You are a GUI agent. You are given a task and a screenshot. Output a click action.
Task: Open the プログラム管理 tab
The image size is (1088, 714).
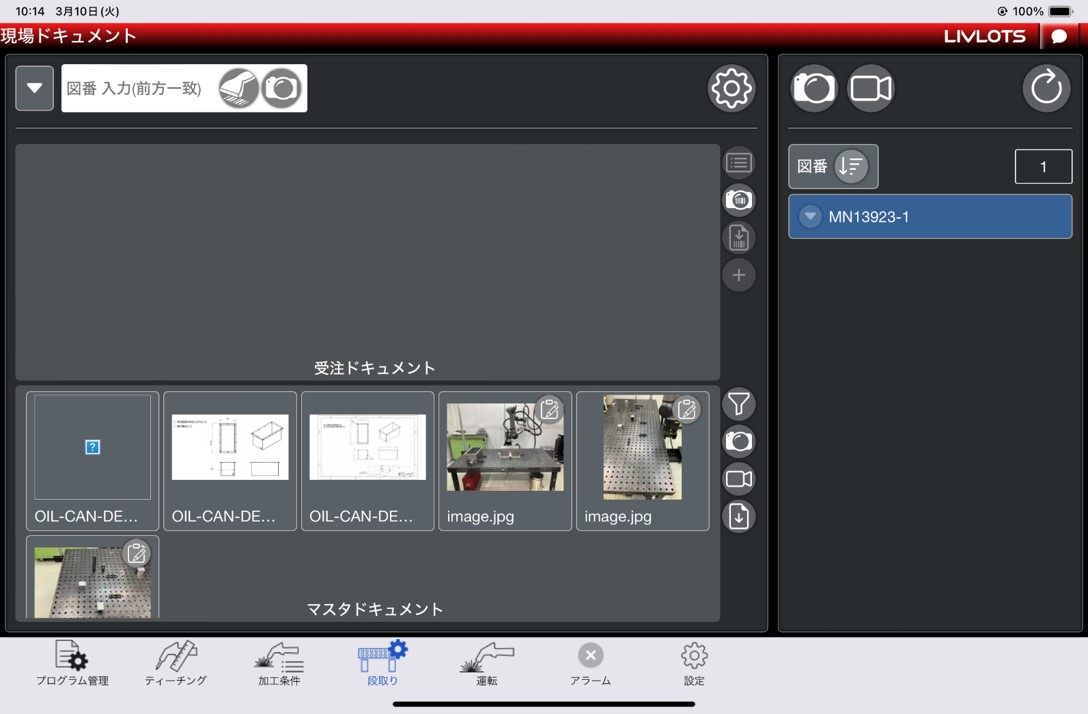click(x=72, y=665)
